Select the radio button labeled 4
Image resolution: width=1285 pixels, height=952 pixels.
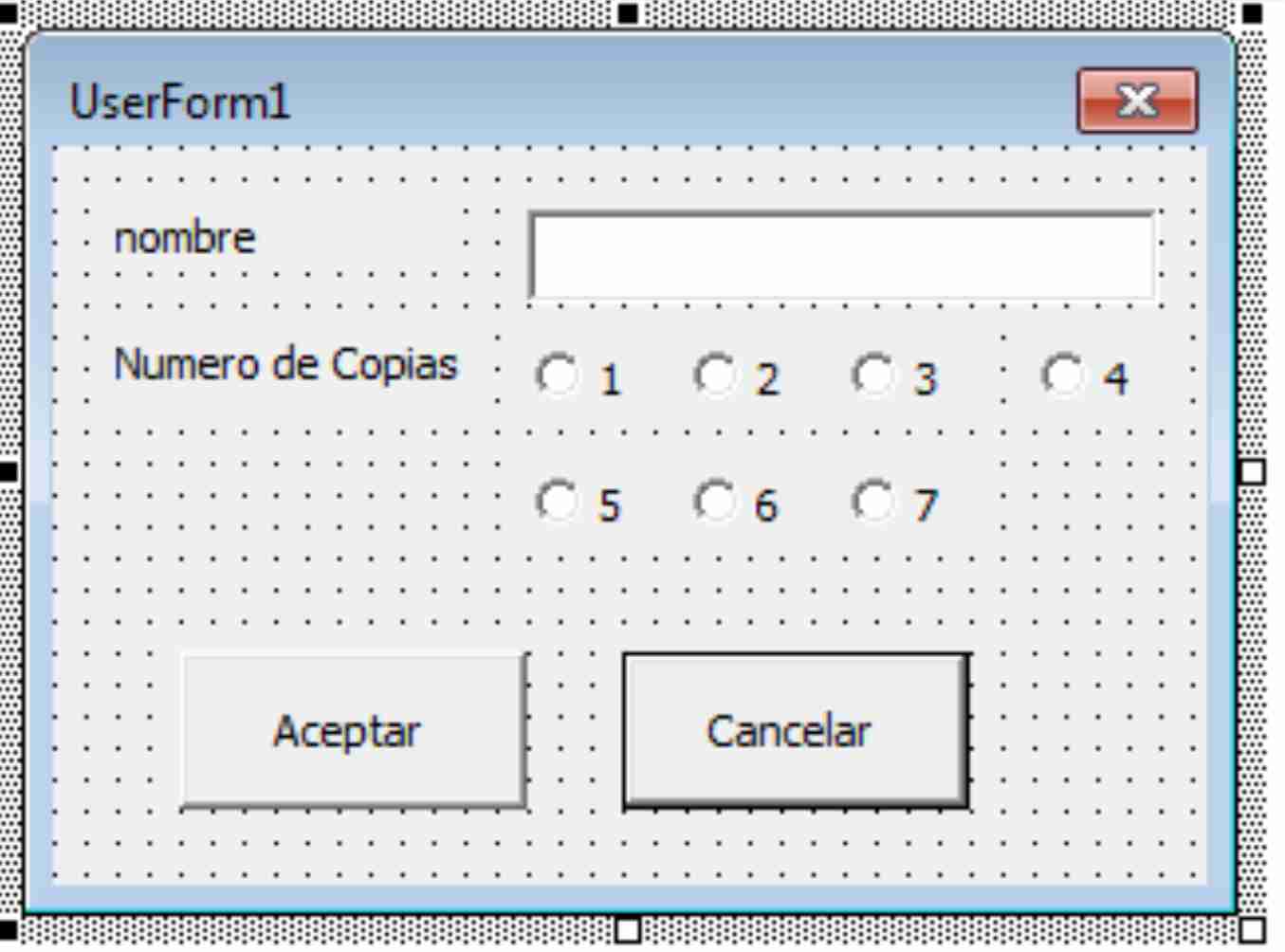[x=1062, y=375]
